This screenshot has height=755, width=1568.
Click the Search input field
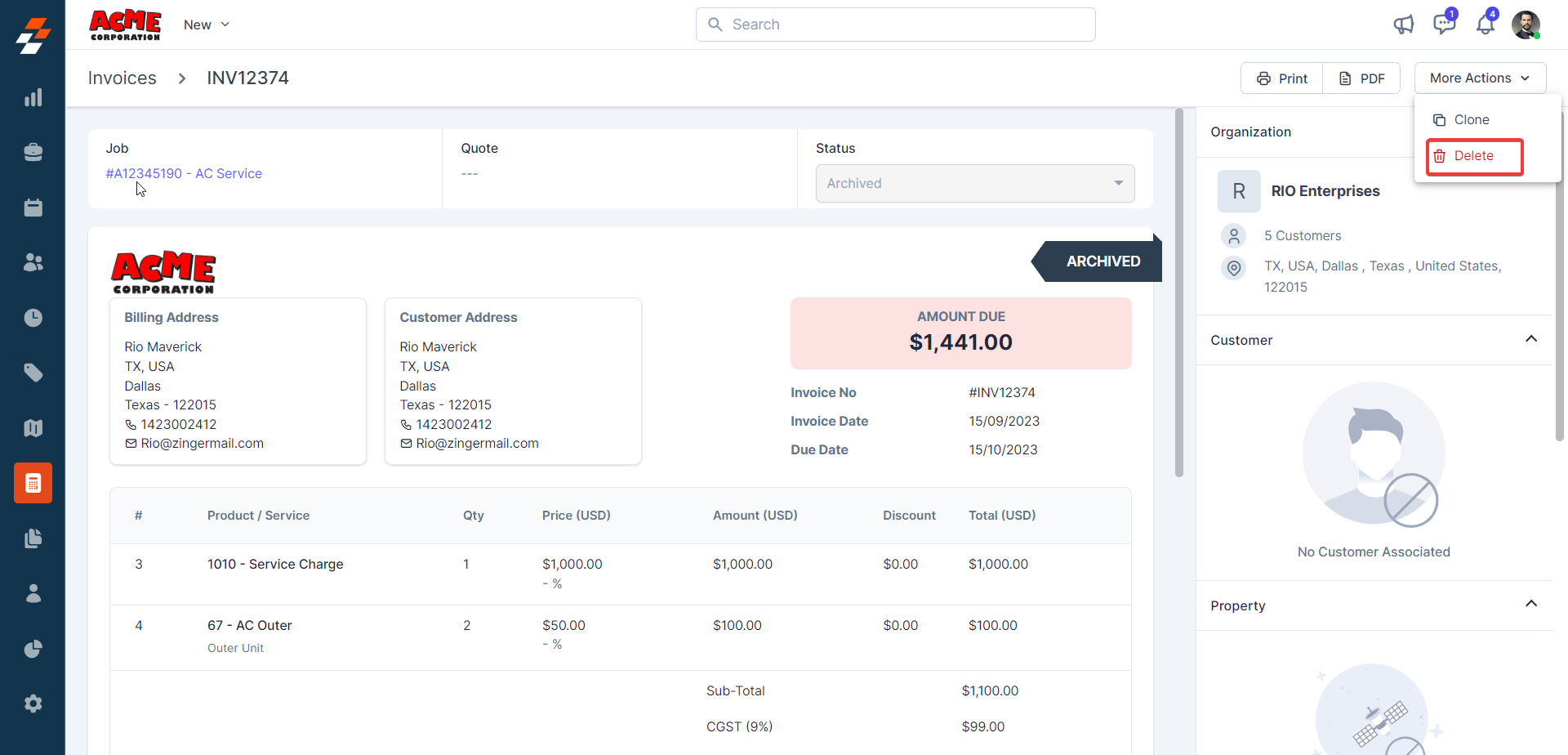pos(895,25)
